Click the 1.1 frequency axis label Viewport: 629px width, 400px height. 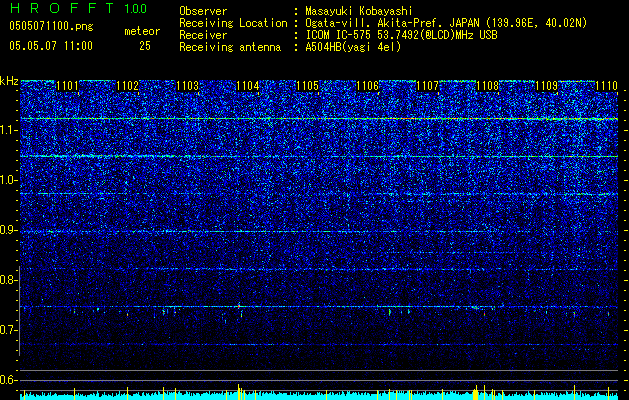tap(8, 130)
